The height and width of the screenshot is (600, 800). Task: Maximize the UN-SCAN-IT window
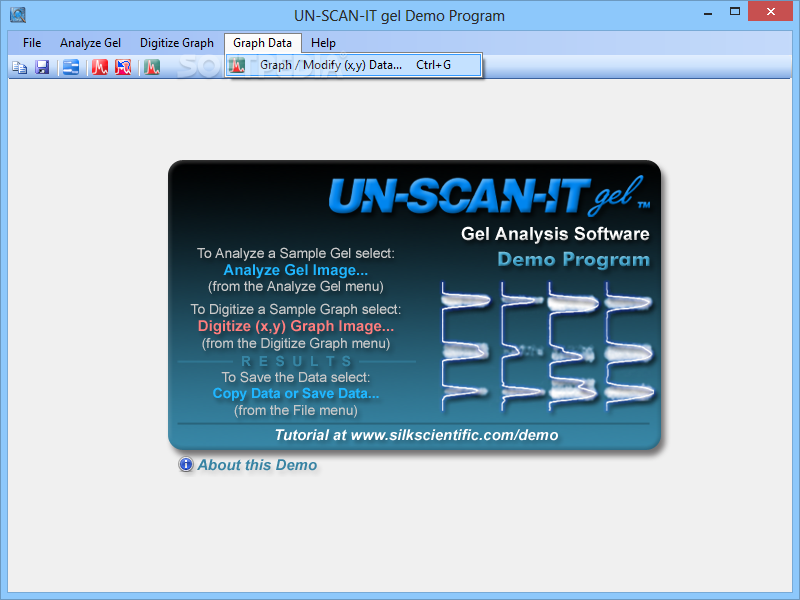click(735, 12)
